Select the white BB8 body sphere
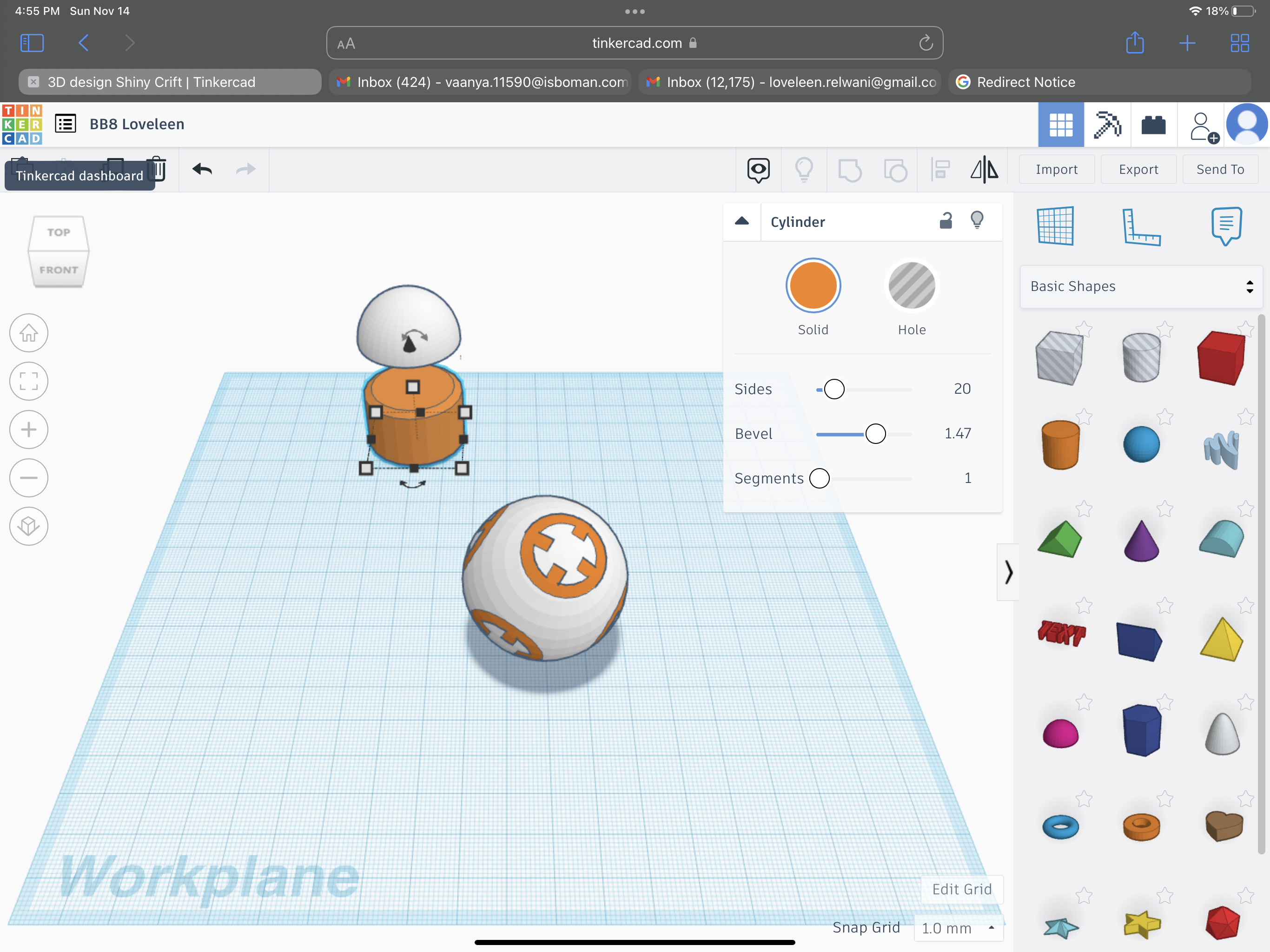 point(545,578)
